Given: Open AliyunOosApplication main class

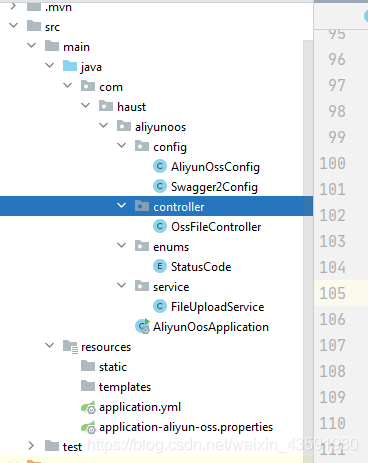Looking at the screenshot, I should (x=211, y=327).
